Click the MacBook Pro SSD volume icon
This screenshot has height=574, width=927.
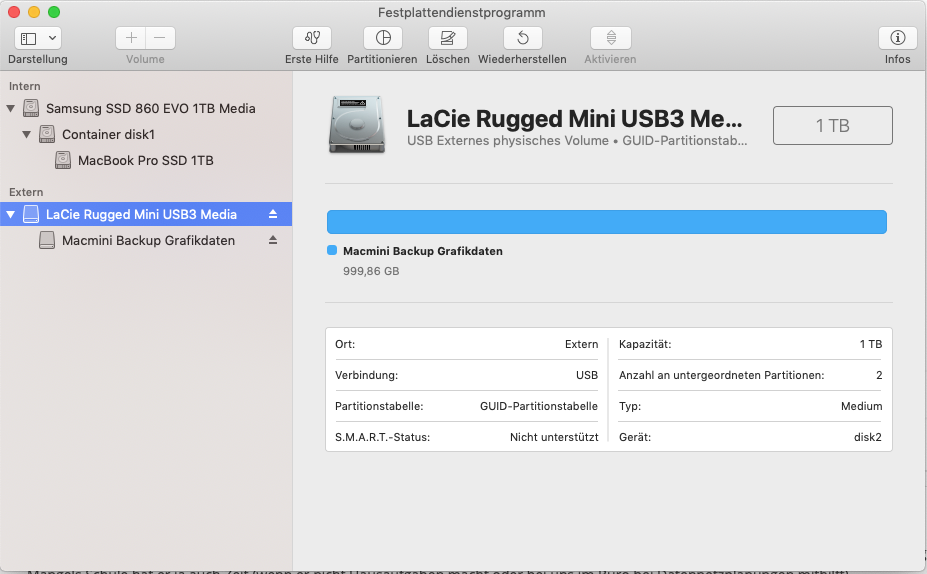[63, 160]
